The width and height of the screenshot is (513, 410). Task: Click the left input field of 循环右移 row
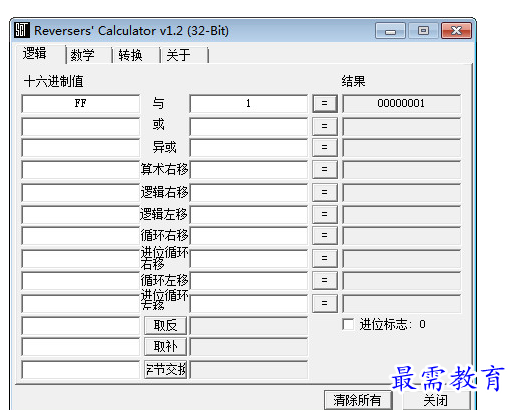[x=81, y=236]
